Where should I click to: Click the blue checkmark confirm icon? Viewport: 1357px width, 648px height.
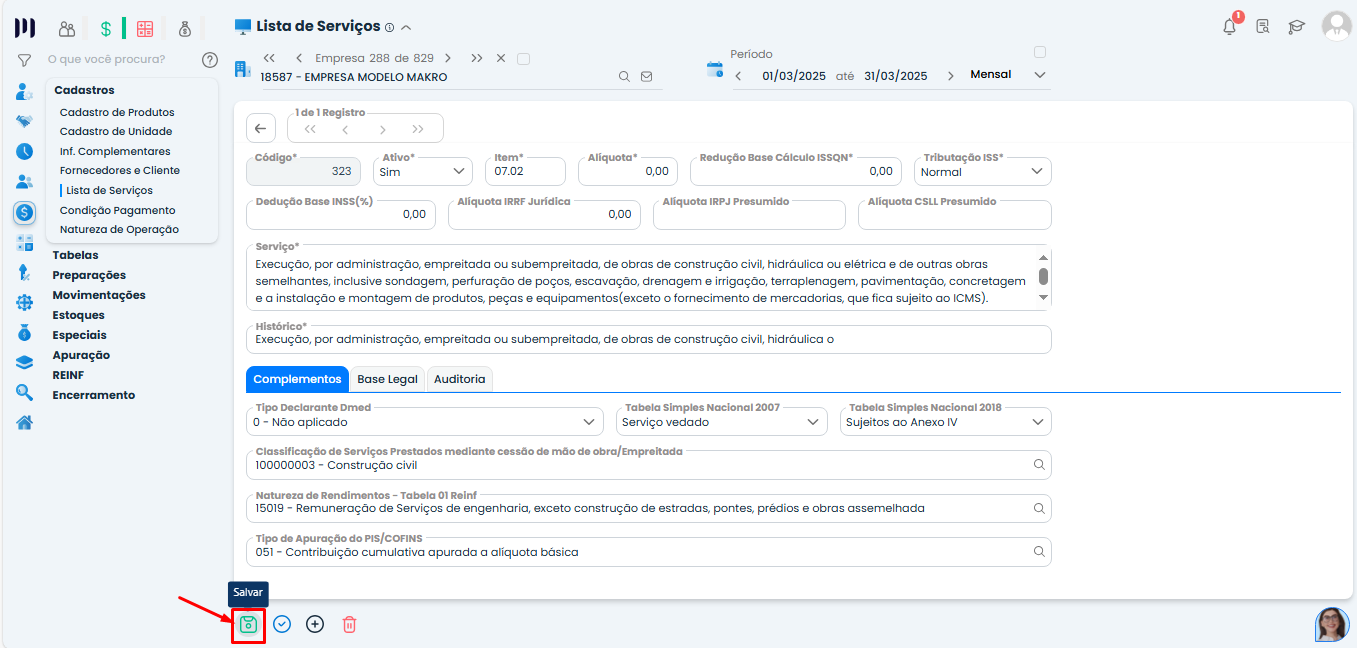pos(282,625)
